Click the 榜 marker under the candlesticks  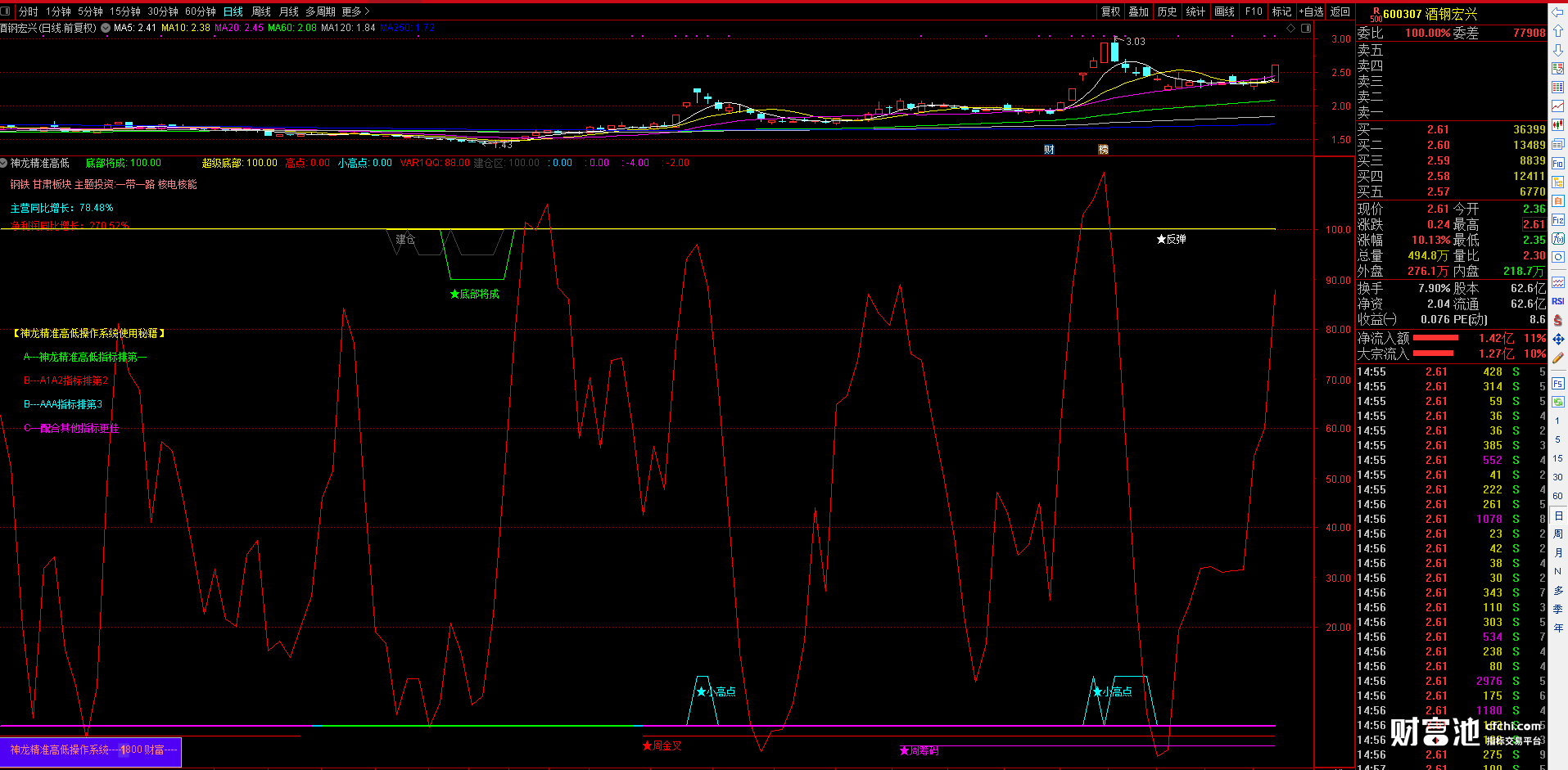click(x=1103, y=149)
